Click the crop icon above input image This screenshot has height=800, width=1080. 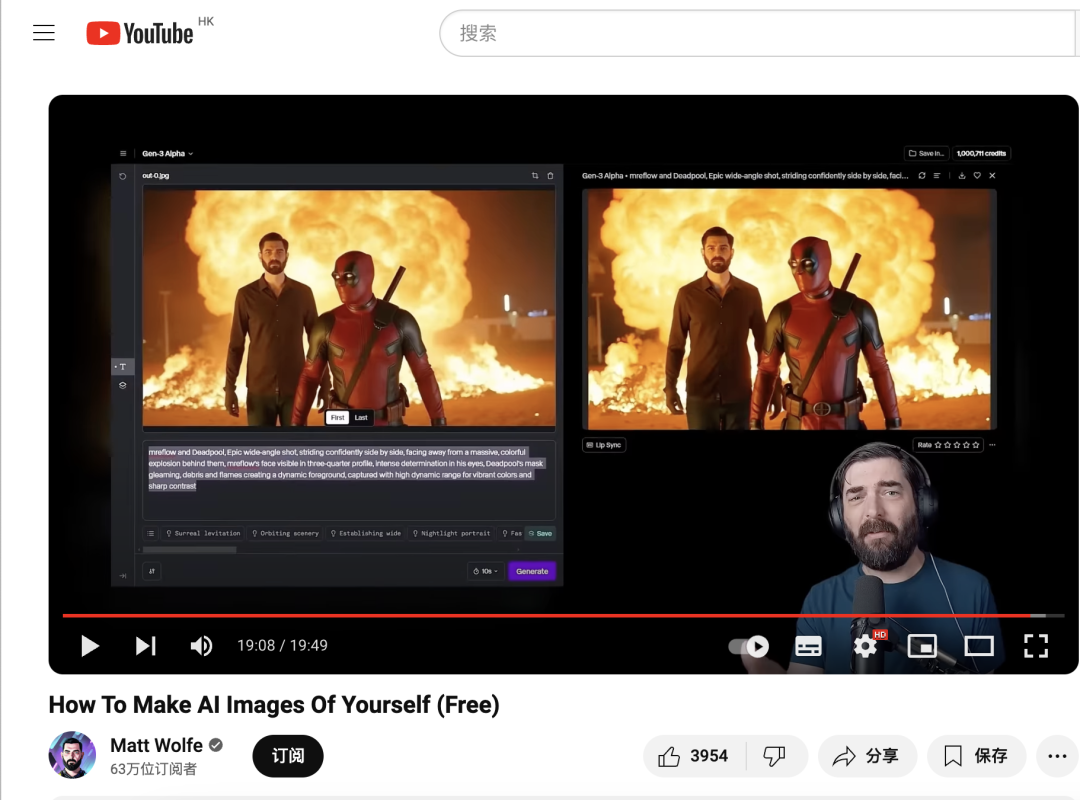(535, 176)
